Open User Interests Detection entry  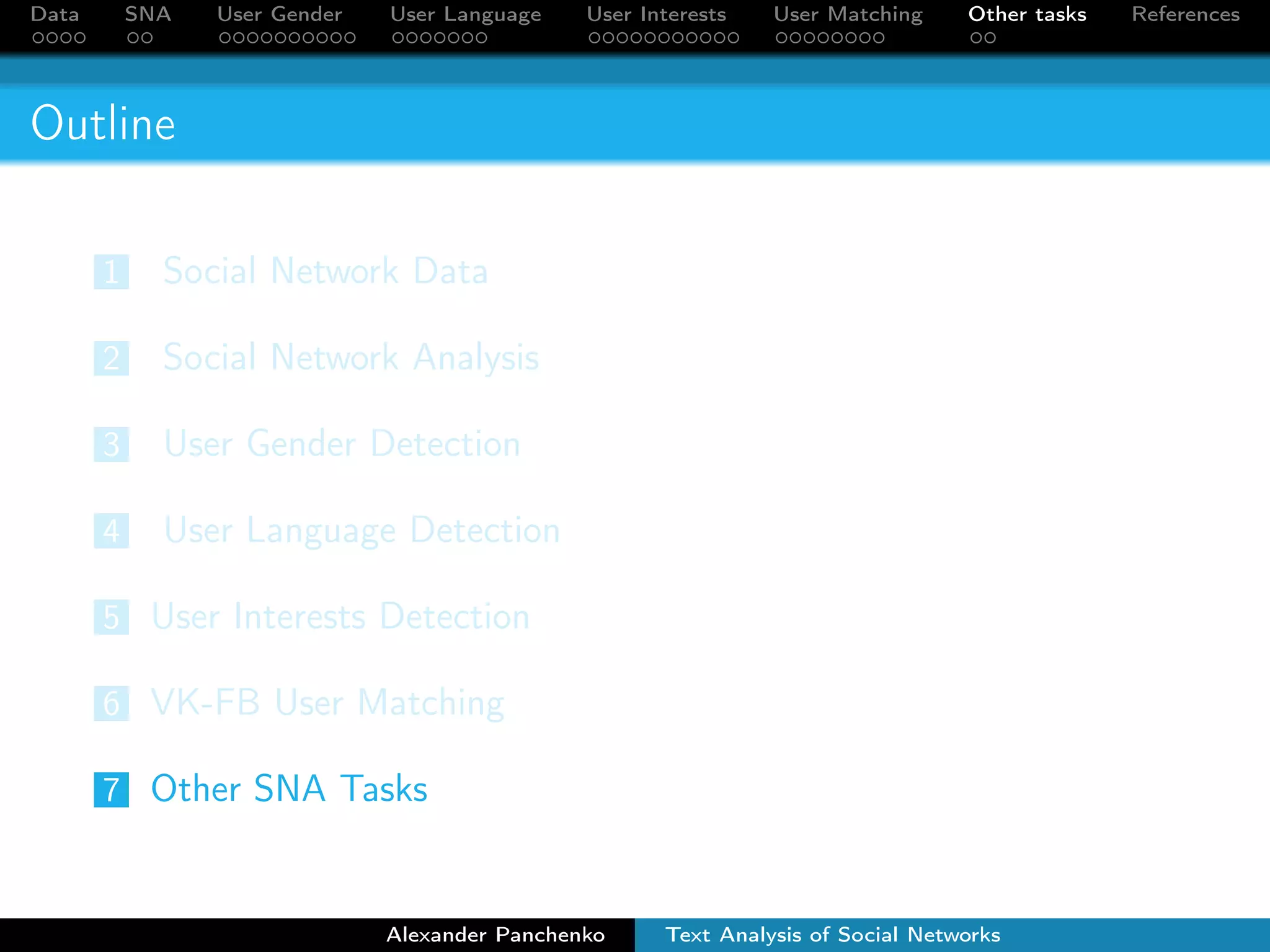tap(340, 616)
